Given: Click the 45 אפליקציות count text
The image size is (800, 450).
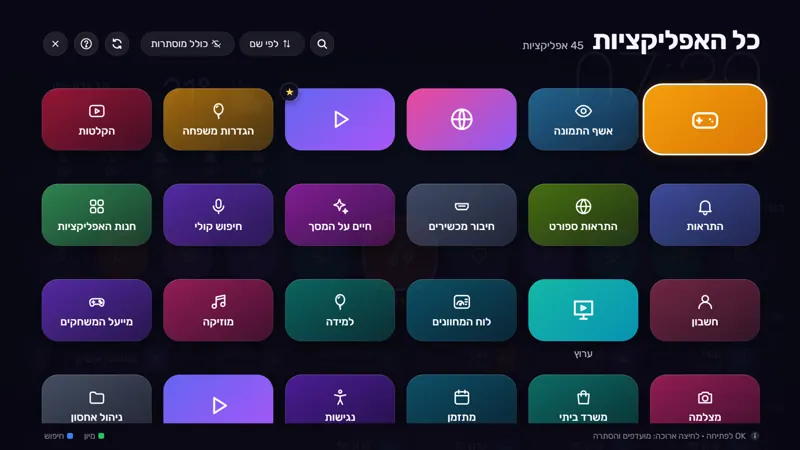Looking at the screenshot, I should [553, 46].
